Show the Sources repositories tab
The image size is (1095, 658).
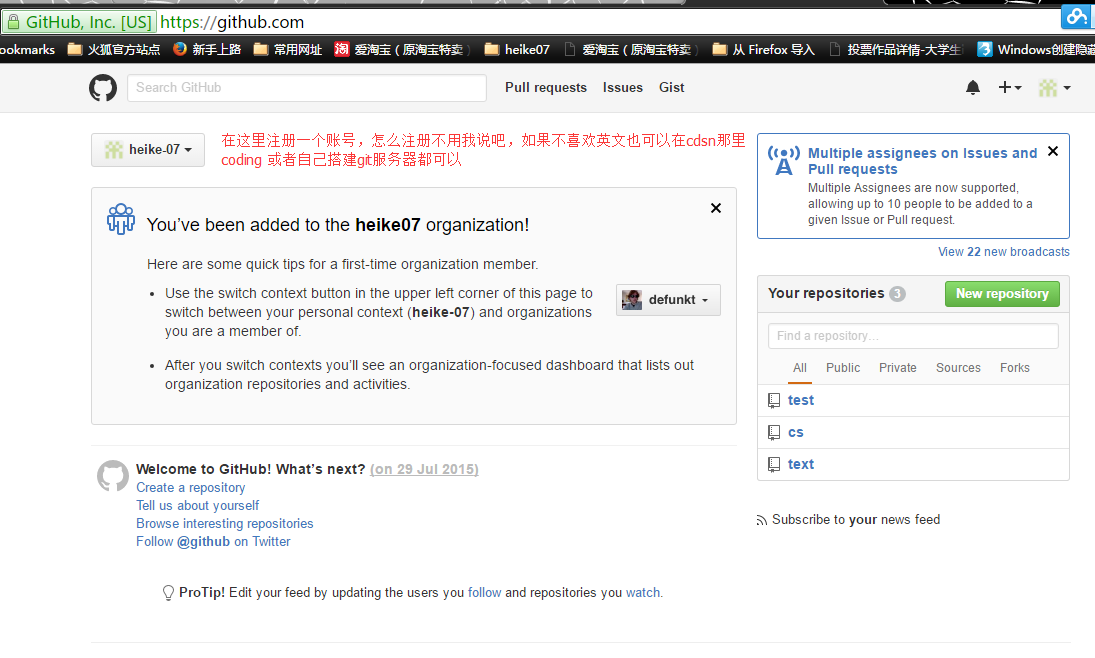tap(958, 368)
